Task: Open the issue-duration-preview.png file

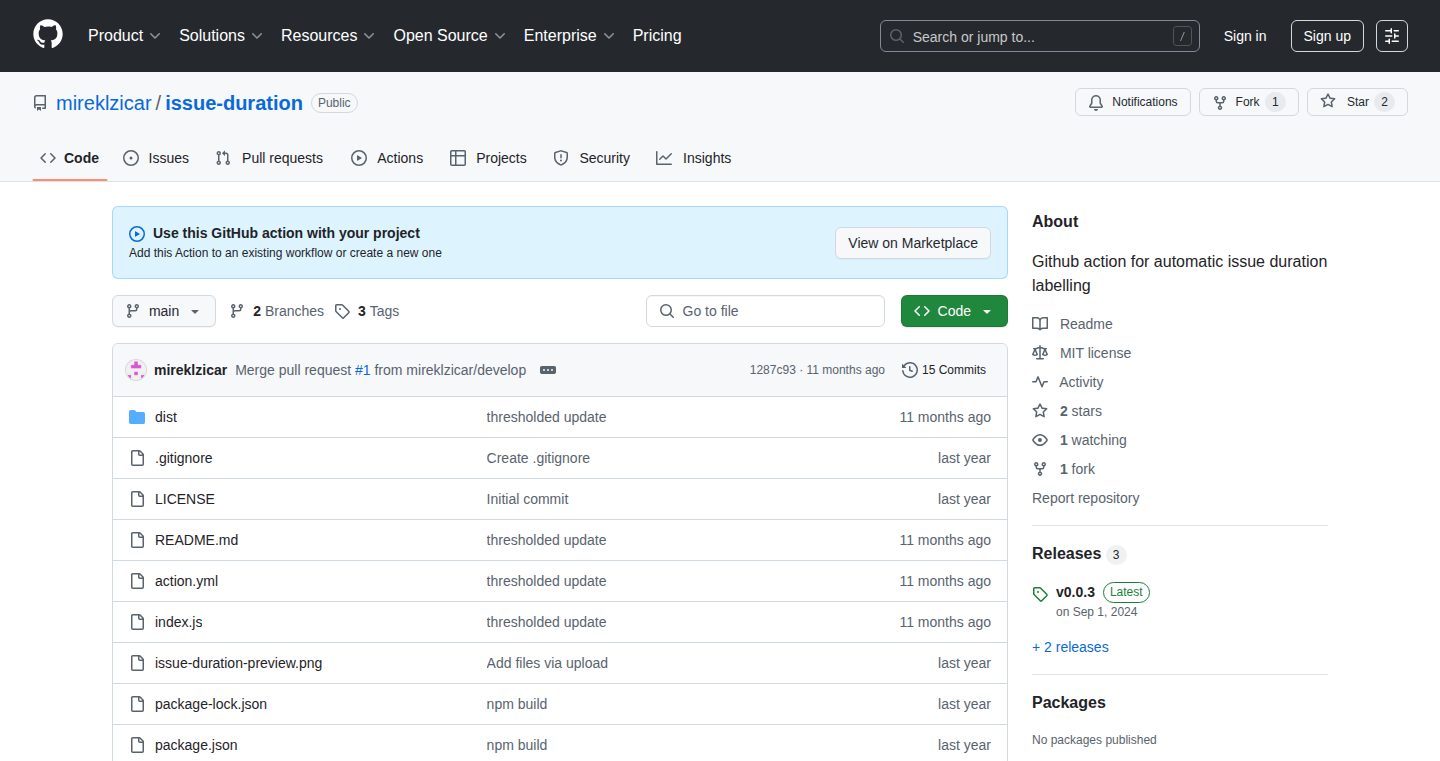Action: click(x=238, y=663)
